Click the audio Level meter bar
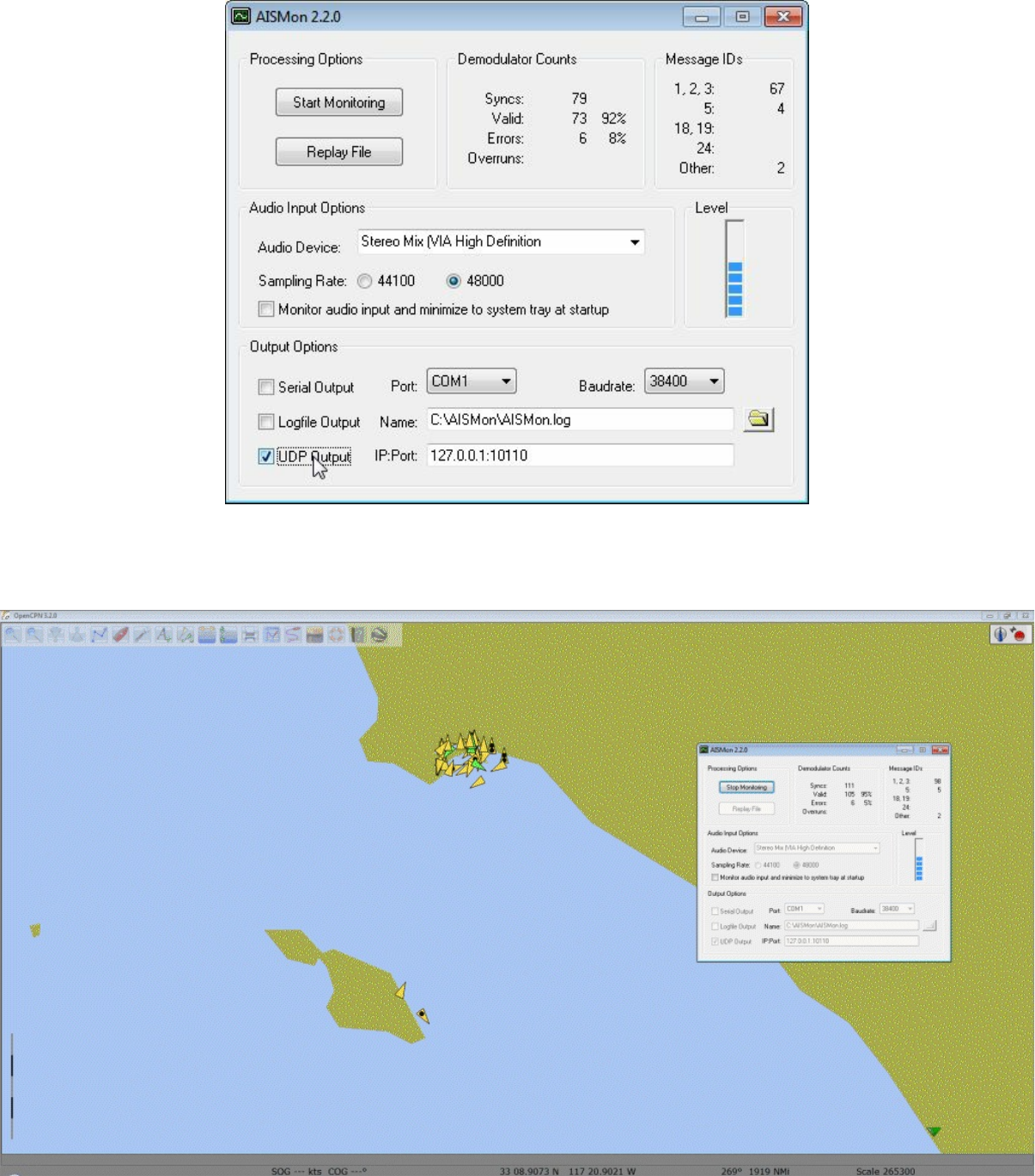Viewport: 1035px width, 1176px height. pos(734,269)
